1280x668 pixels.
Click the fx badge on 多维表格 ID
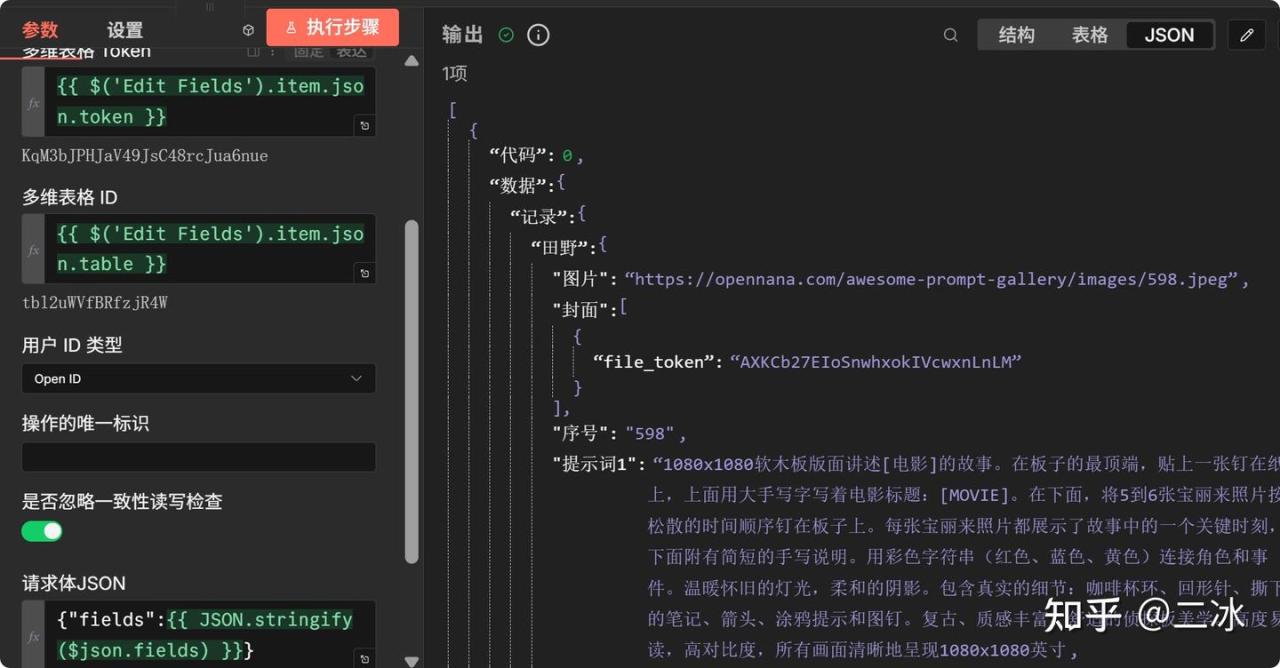pos(33,249)
